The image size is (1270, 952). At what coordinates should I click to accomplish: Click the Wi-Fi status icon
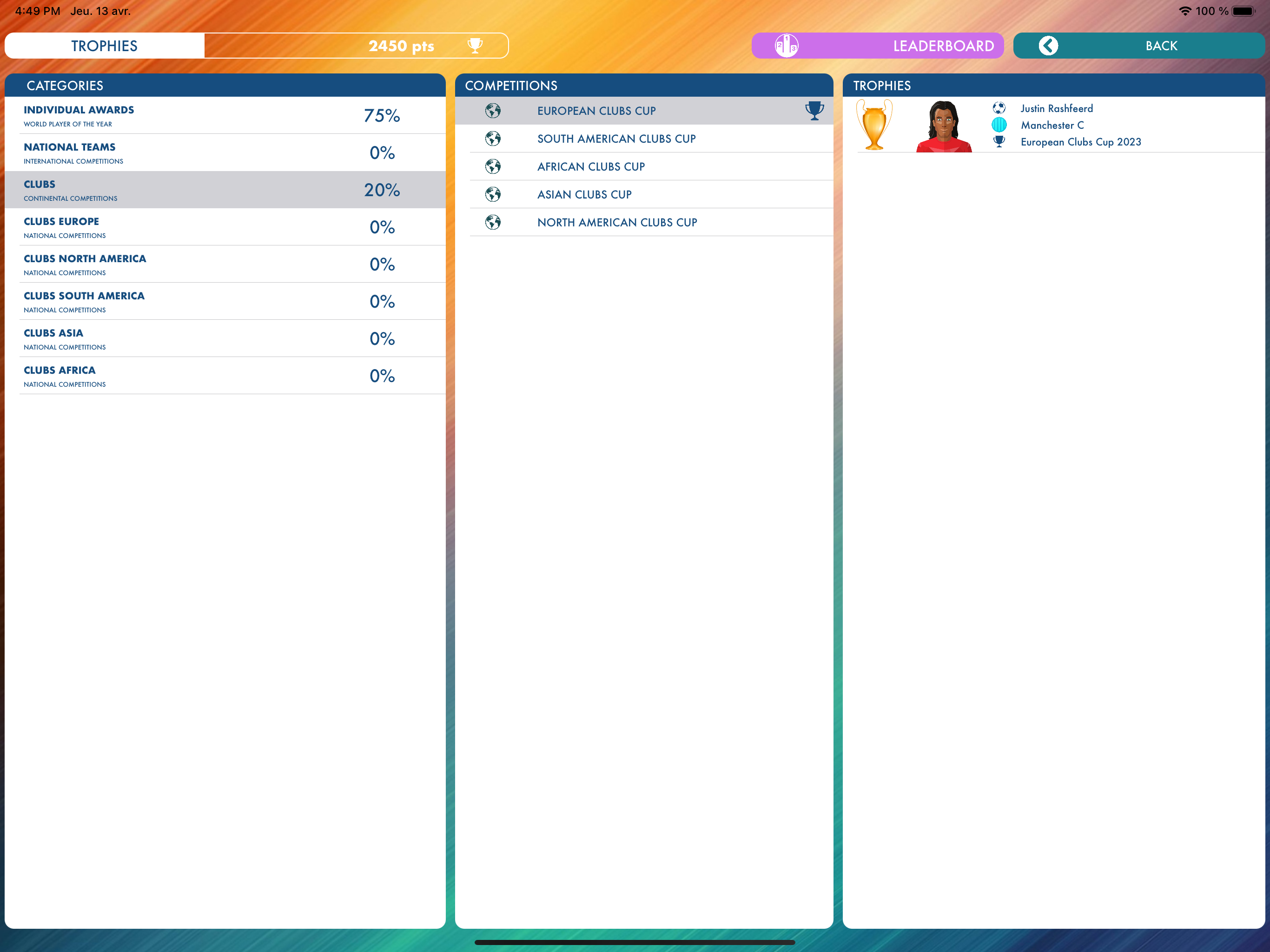point(1184,11)
